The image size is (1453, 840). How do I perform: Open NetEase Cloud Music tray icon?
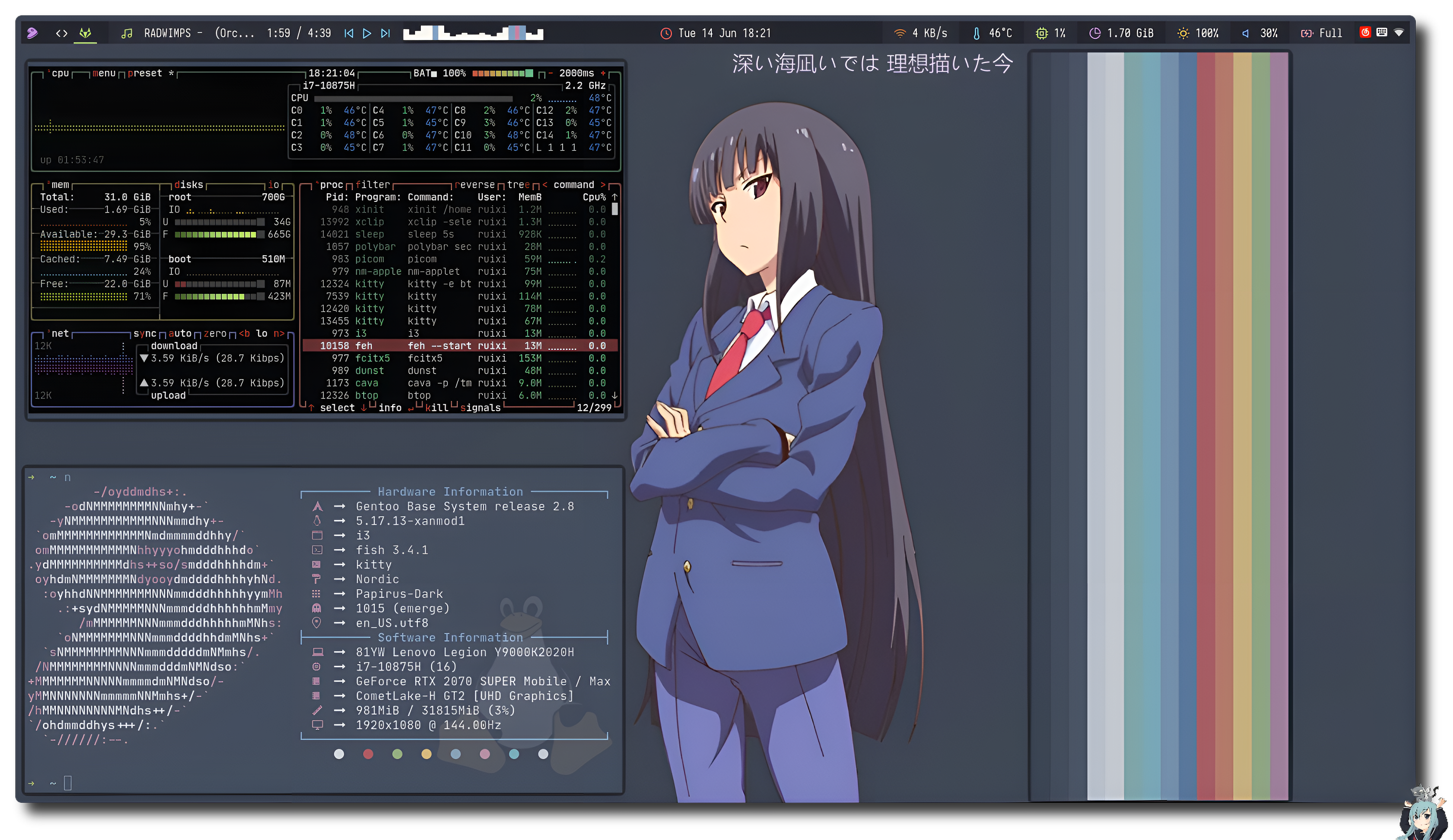(x=1365, y=32)
